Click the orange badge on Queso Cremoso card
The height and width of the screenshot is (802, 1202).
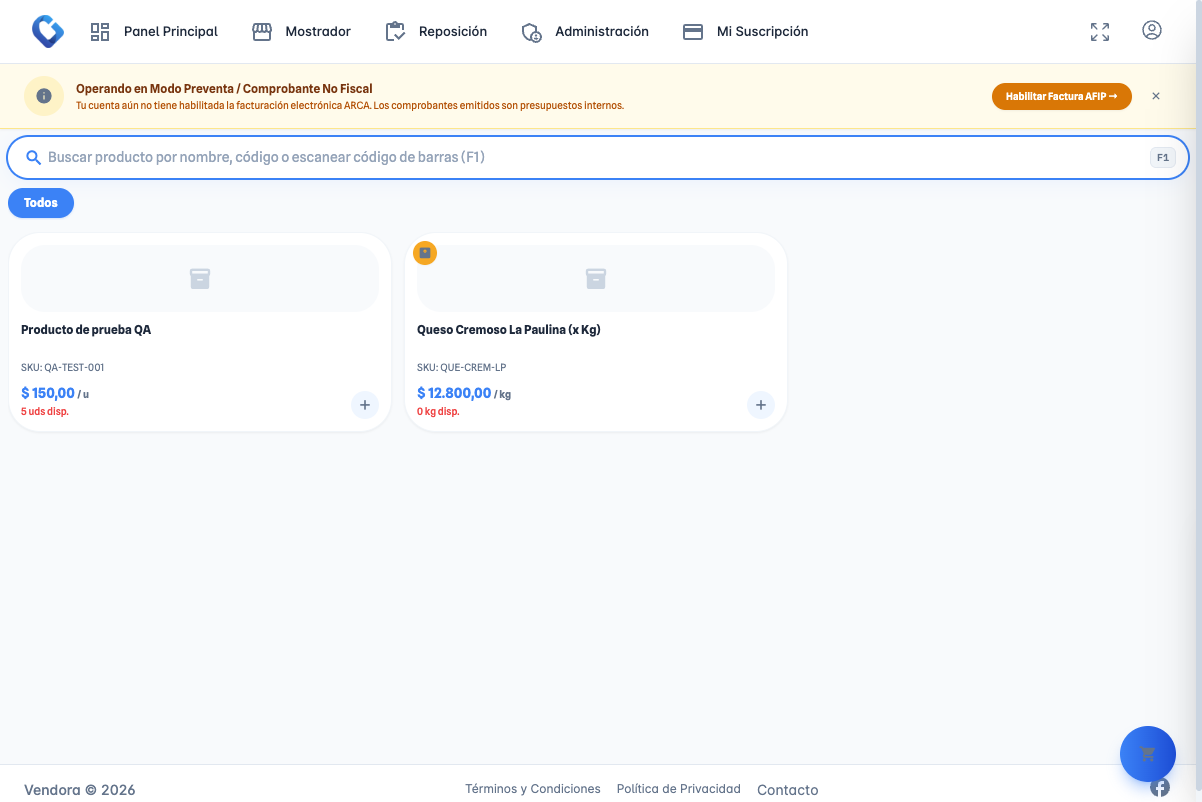(425, 253)
